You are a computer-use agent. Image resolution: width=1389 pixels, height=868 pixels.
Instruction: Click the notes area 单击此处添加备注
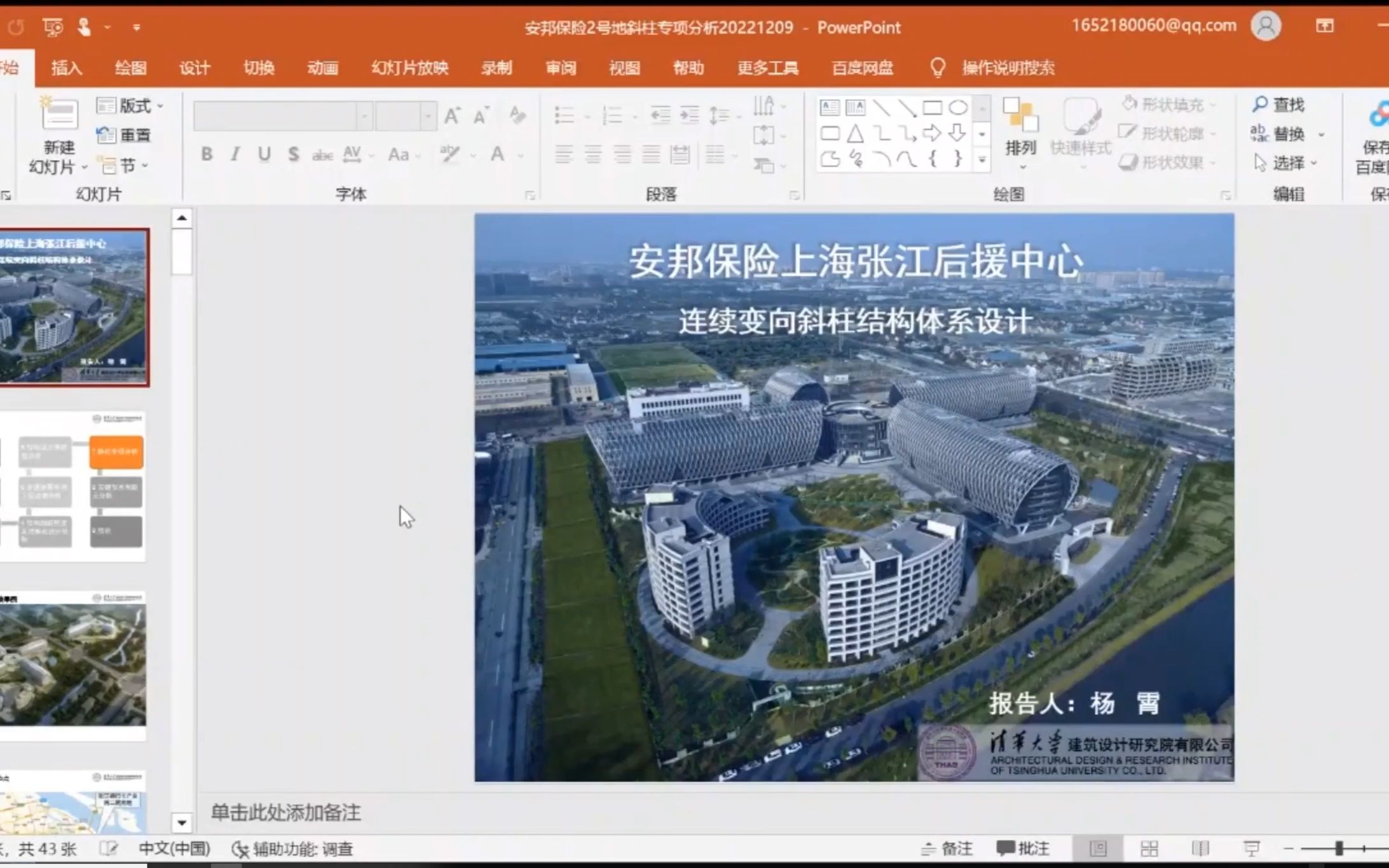[x=285, y=812]
